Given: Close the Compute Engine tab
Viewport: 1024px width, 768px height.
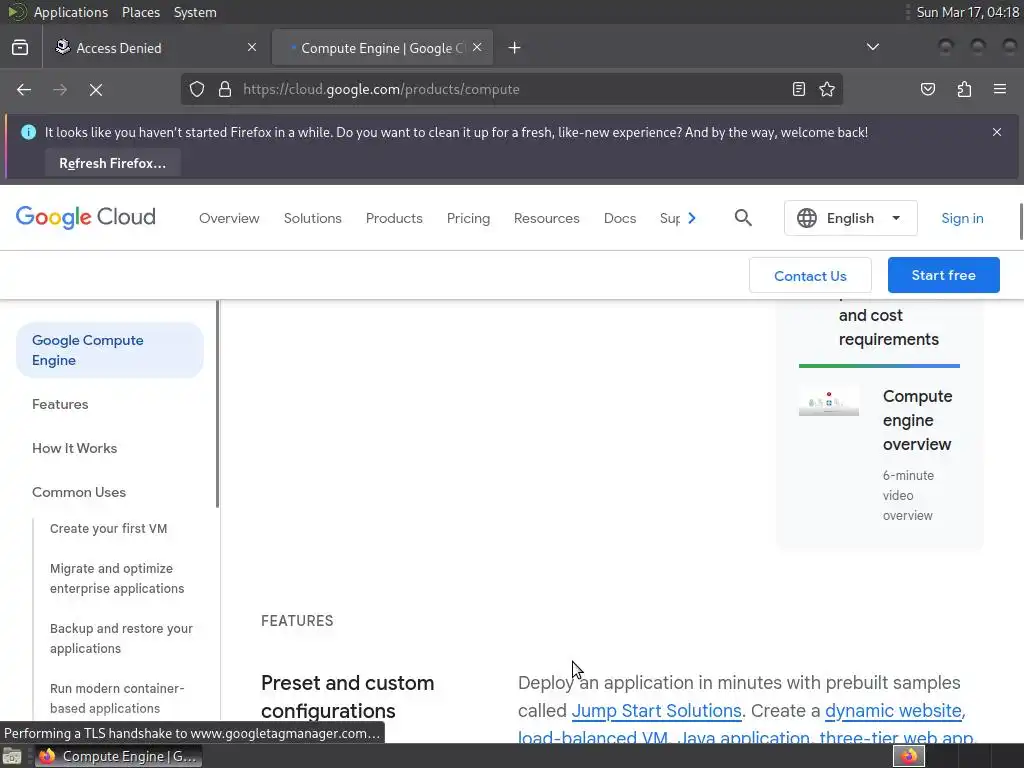Looking at the screenshot, I should pyautogui.click(x=477, y=47).
